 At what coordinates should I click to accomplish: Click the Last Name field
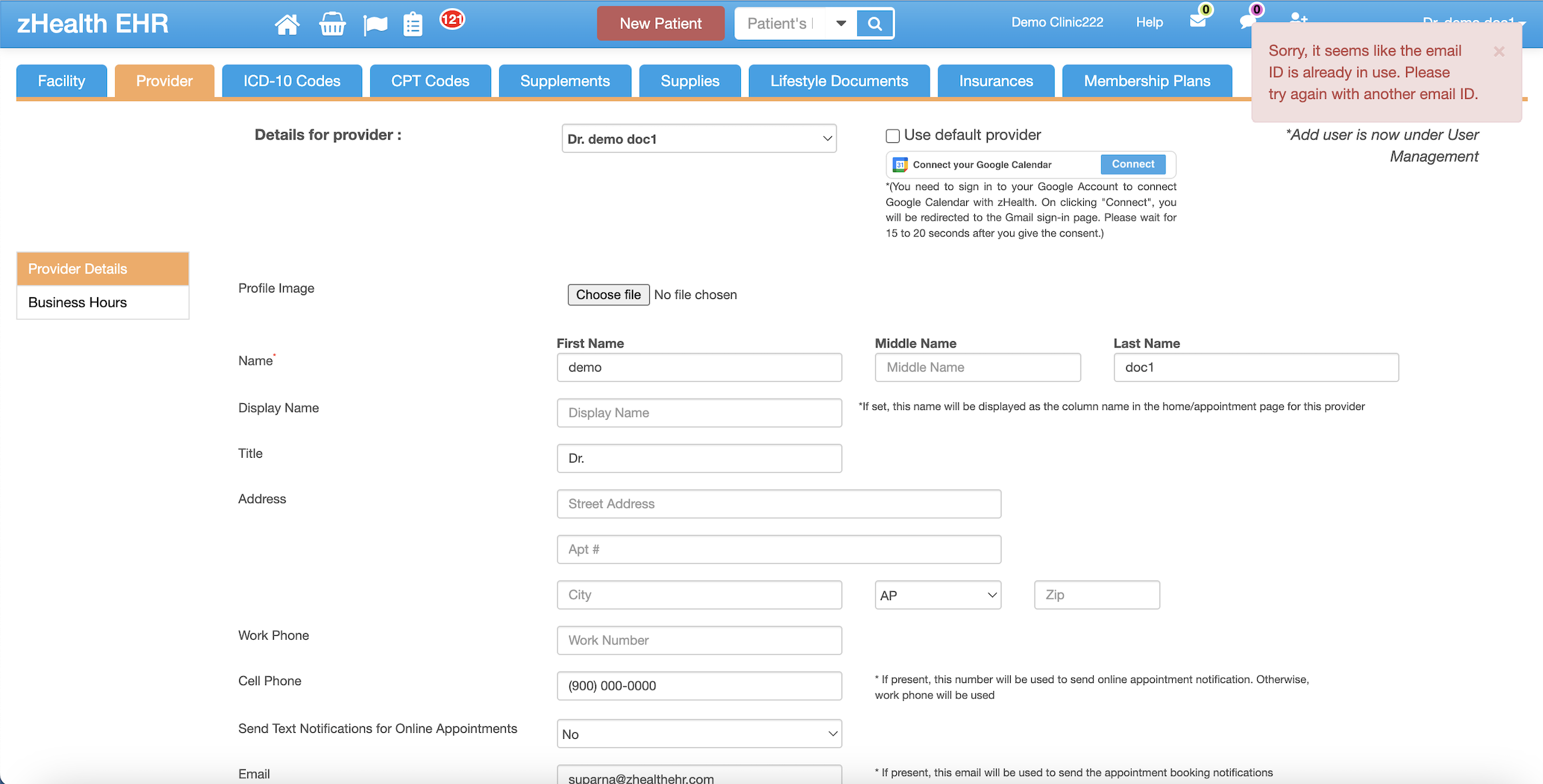pyautogui.click(x=1256, y=367)
